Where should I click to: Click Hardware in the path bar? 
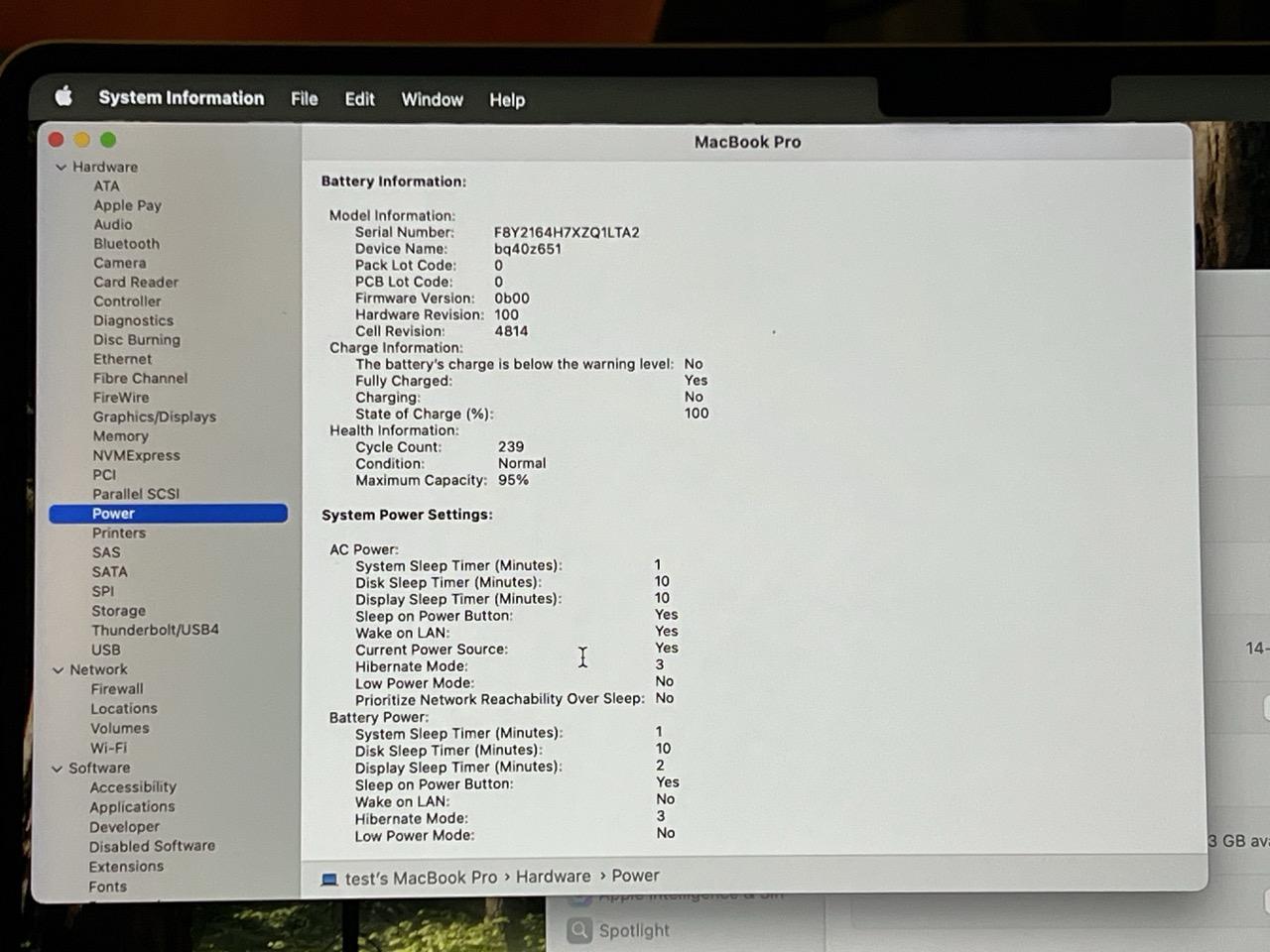coord(553,877)
